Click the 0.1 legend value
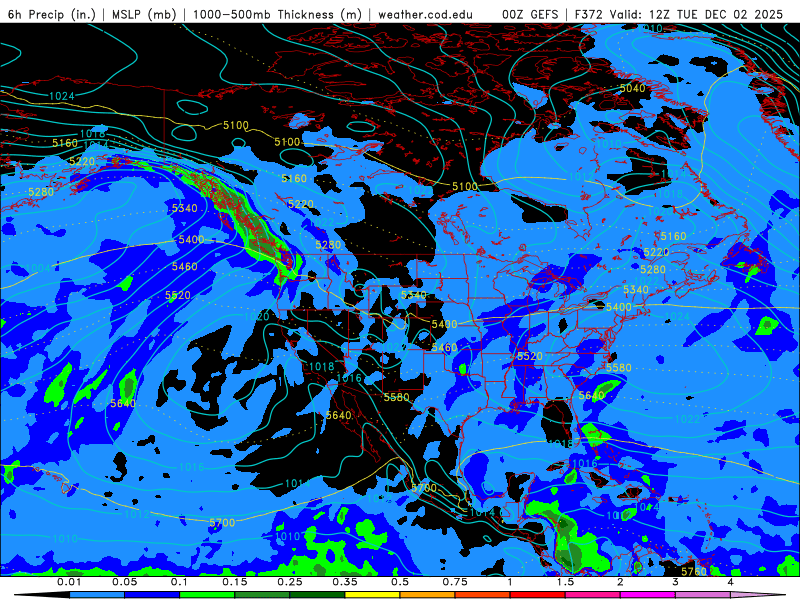 [180, 582]
